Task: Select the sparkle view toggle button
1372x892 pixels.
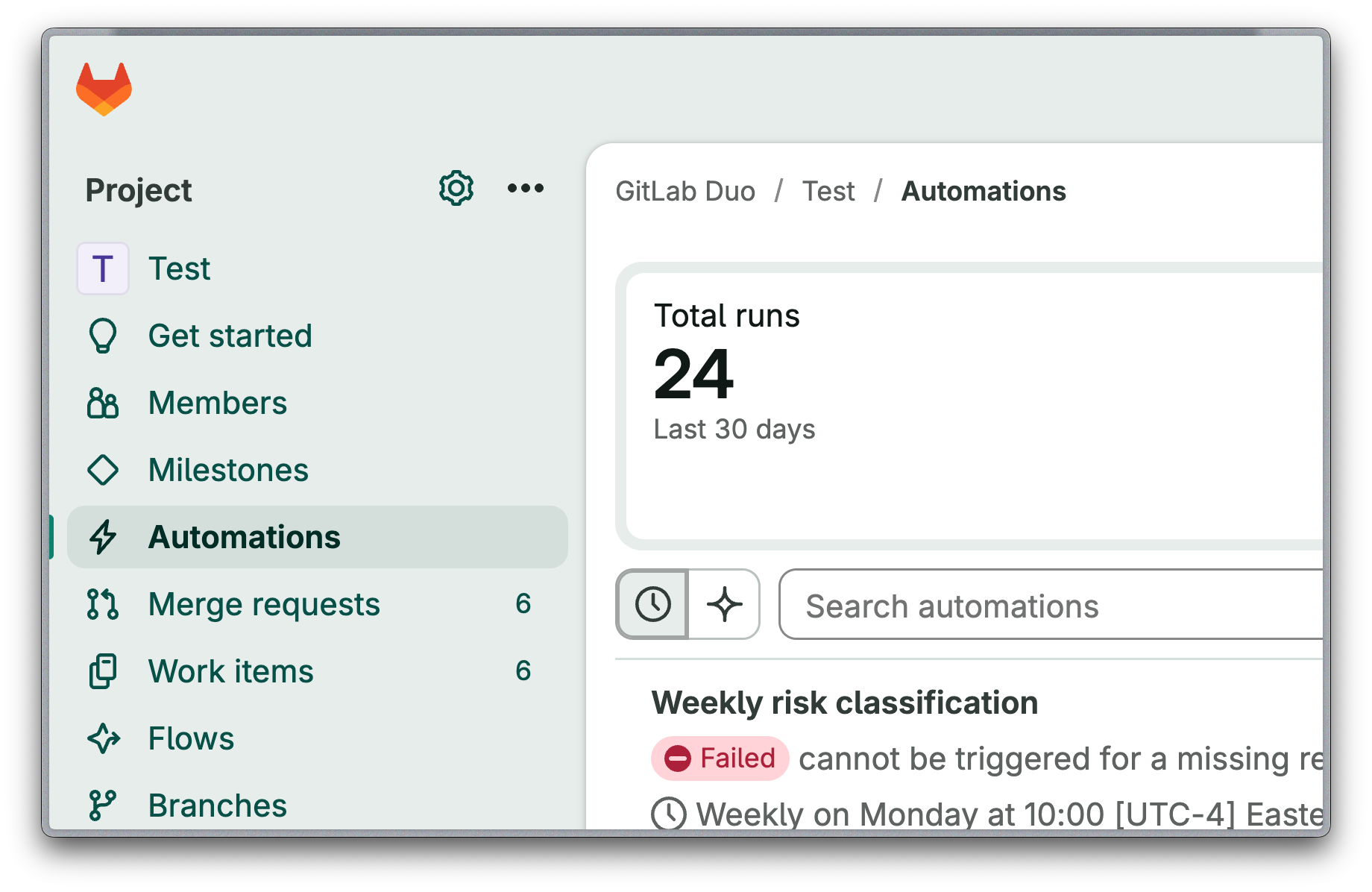Action: 724,604
